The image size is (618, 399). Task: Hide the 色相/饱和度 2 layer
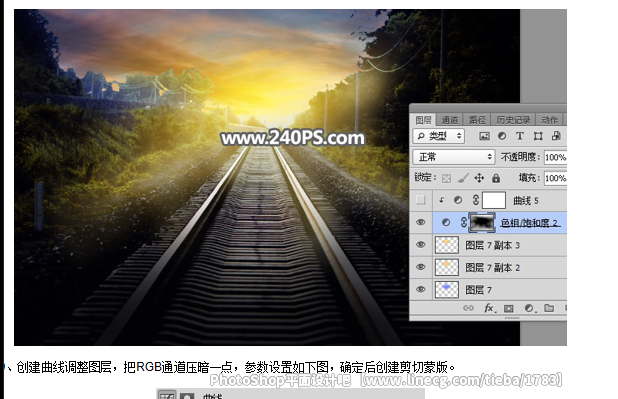click(x=421, y=222)
